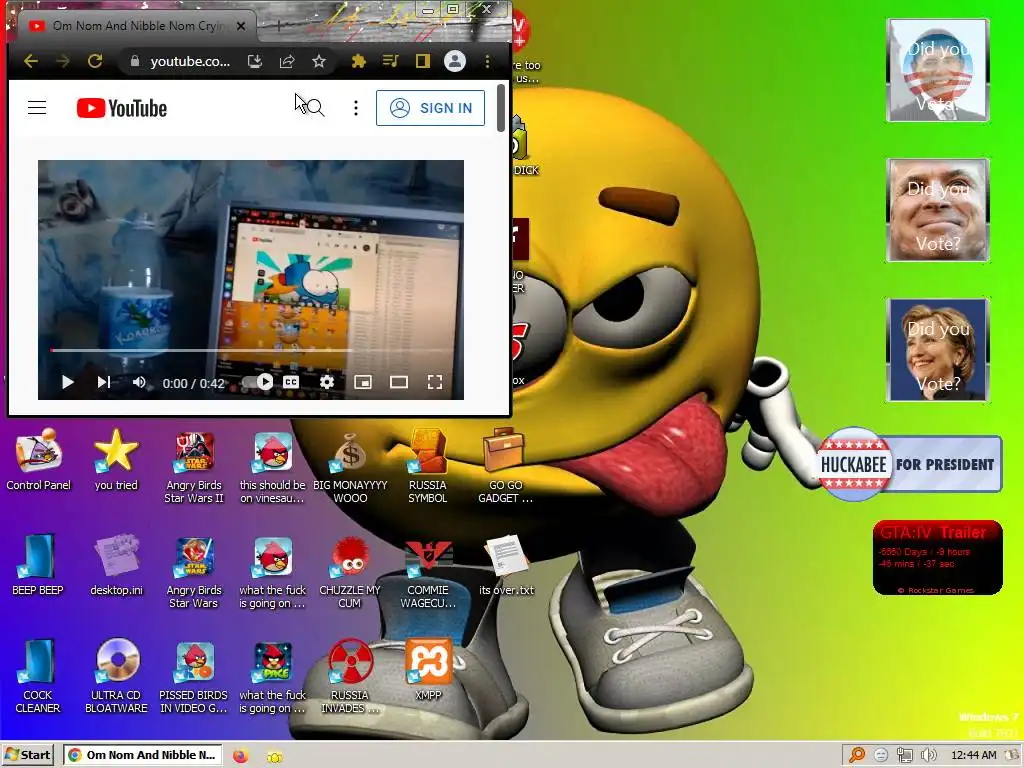Select the BIG MONAYYYY WOOO icon

coord(350,468)
